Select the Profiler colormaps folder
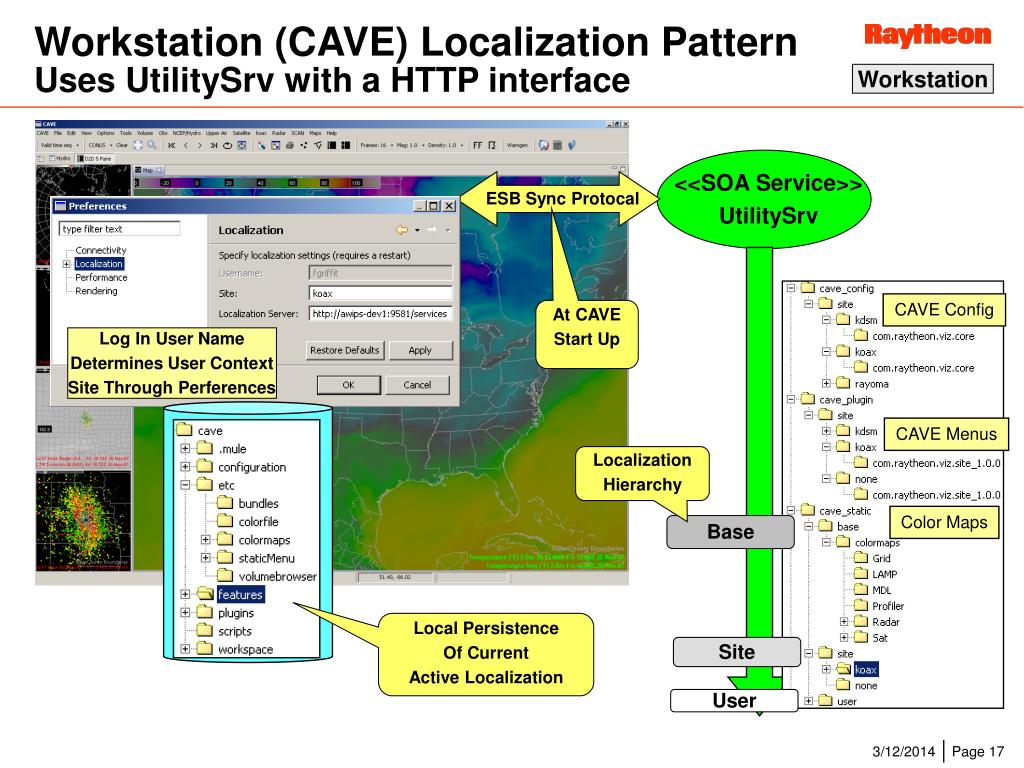 [x=880, y=606]
